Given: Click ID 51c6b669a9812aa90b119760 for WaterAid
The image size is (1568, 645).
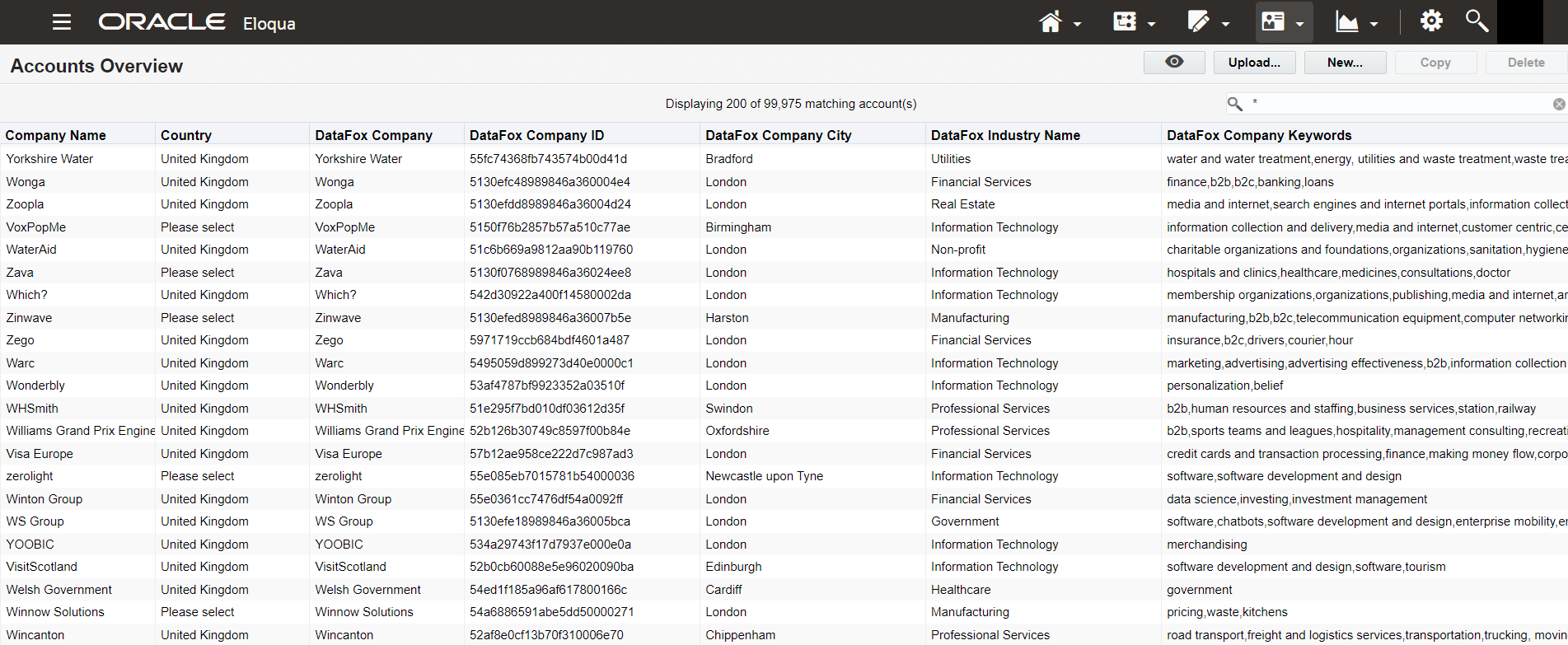Looking at the screenshot, I should pos(551,250).
